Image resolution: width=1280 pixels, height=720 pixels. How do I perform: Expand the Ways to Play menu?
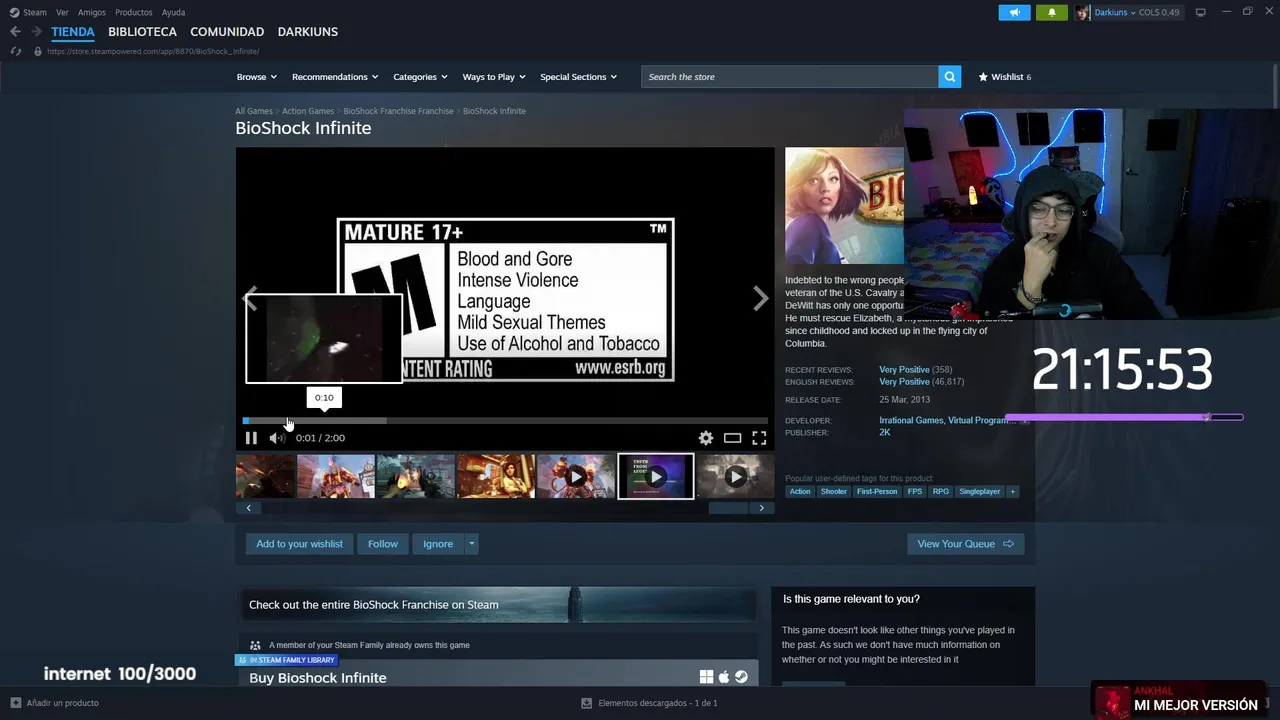pos(494,77)
